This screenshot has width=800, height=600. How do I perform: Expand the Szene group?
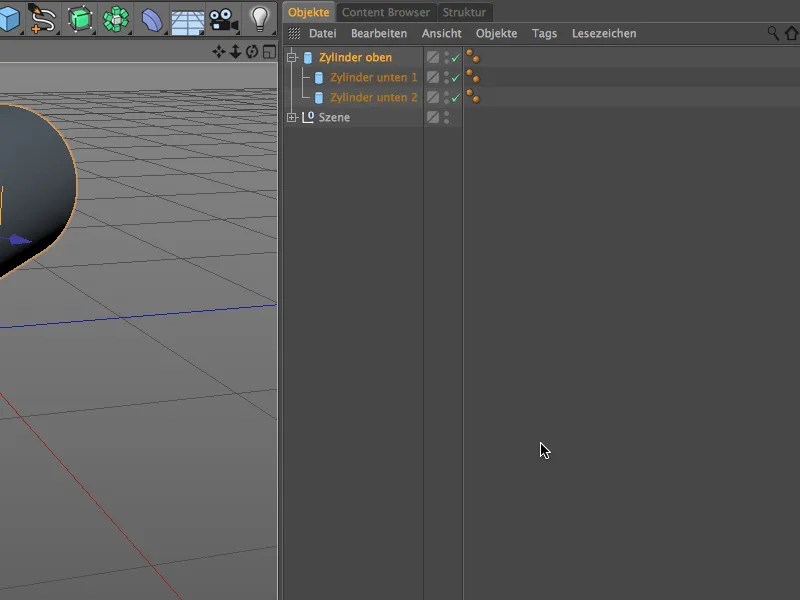pyautogui.click(x=292, y=117)
